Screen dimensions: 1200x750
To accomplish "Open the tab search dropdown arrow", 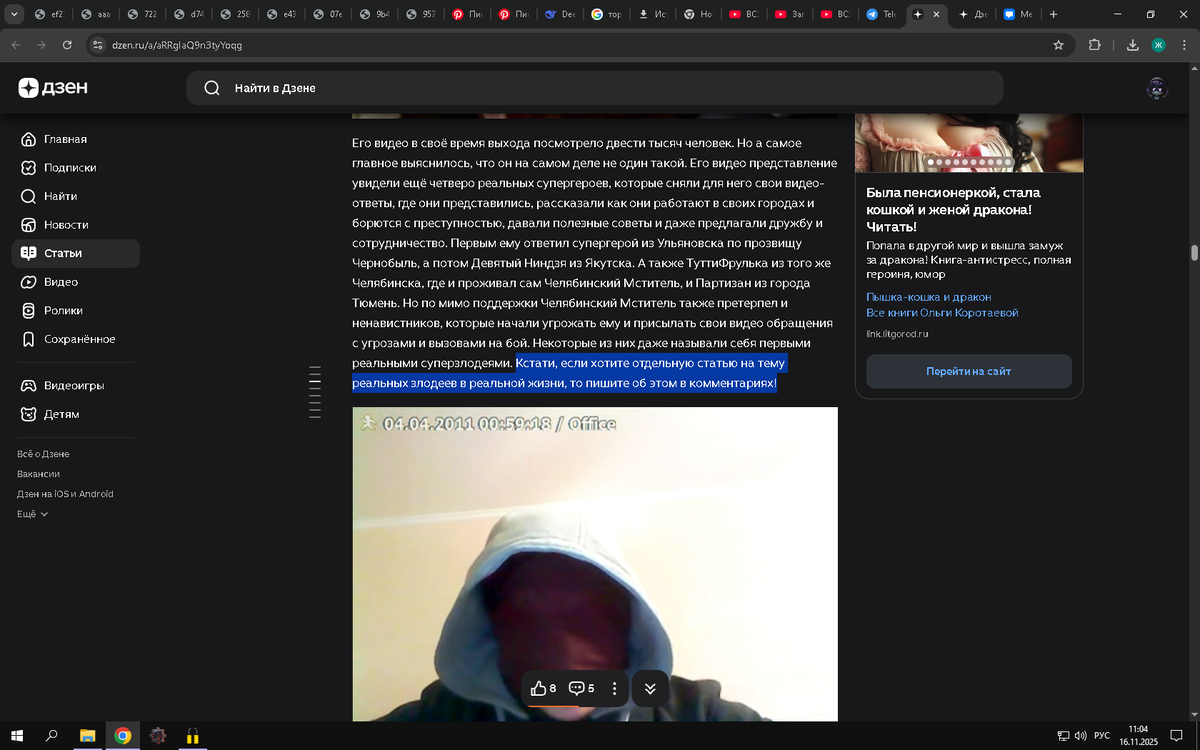I will click(x=14, y=14).
